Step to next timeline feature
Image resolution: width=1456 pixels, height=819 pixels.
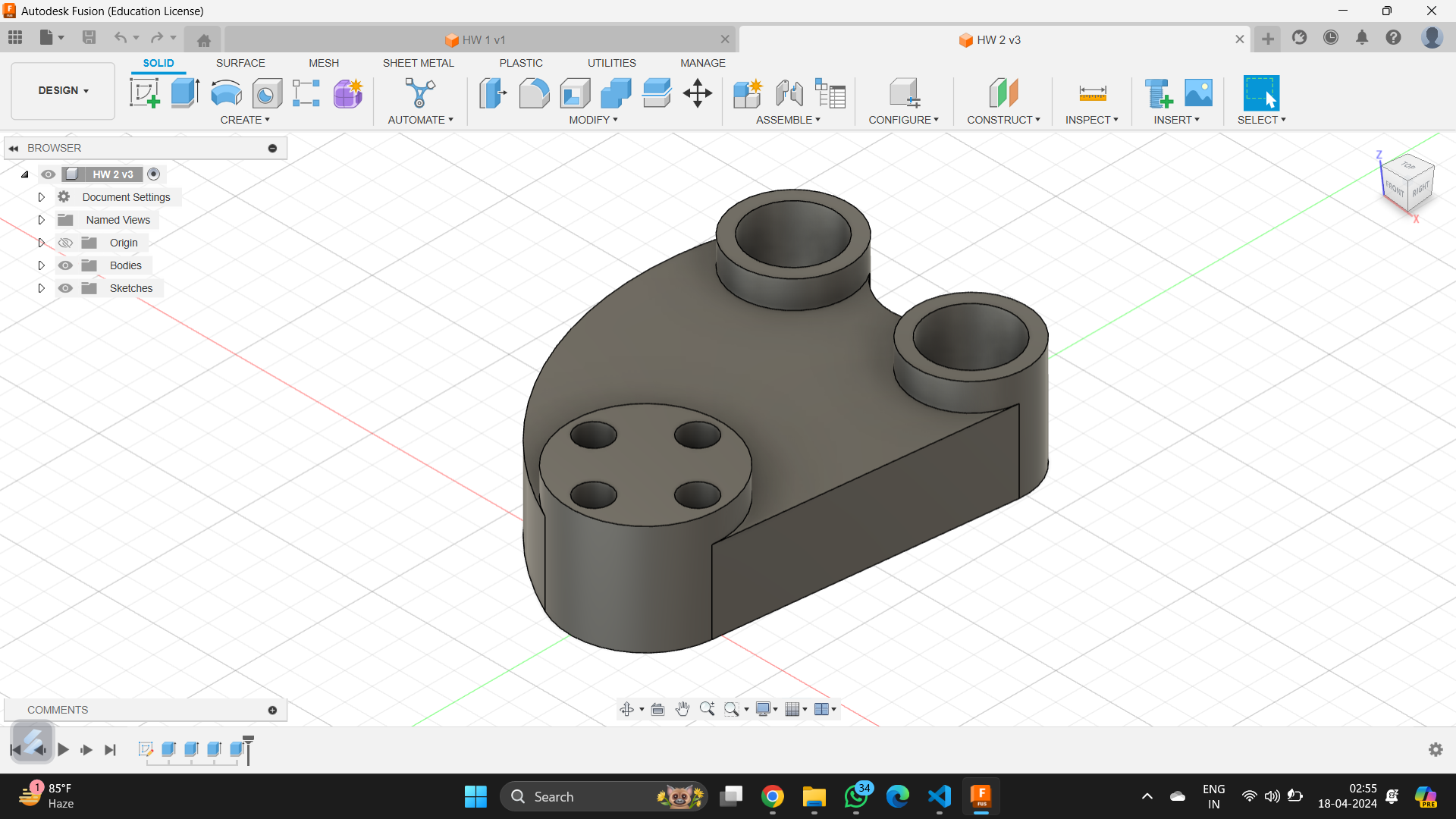click(x=86, y=750)
